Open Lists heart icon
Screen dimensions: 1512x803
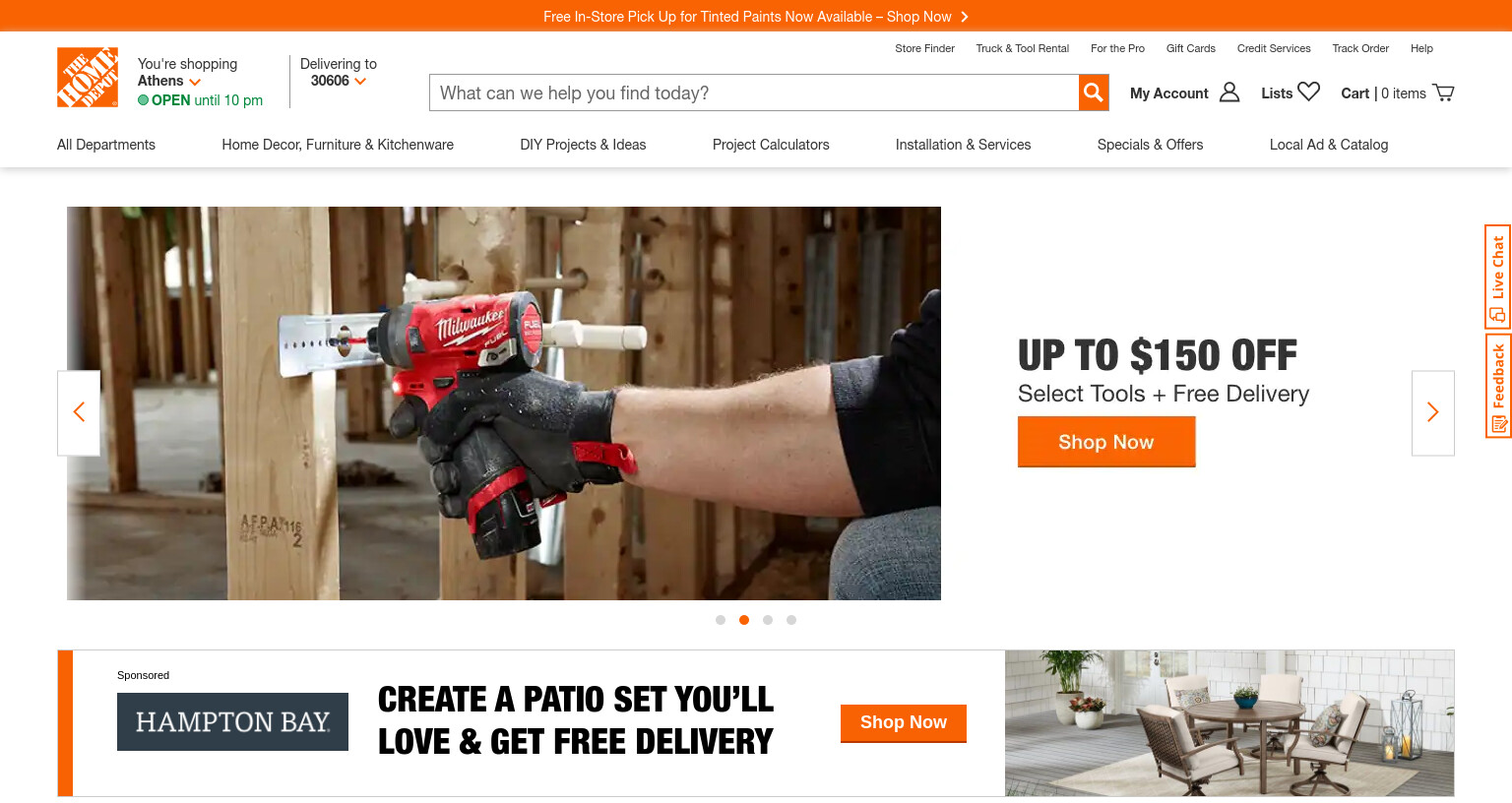(1308, 92)
